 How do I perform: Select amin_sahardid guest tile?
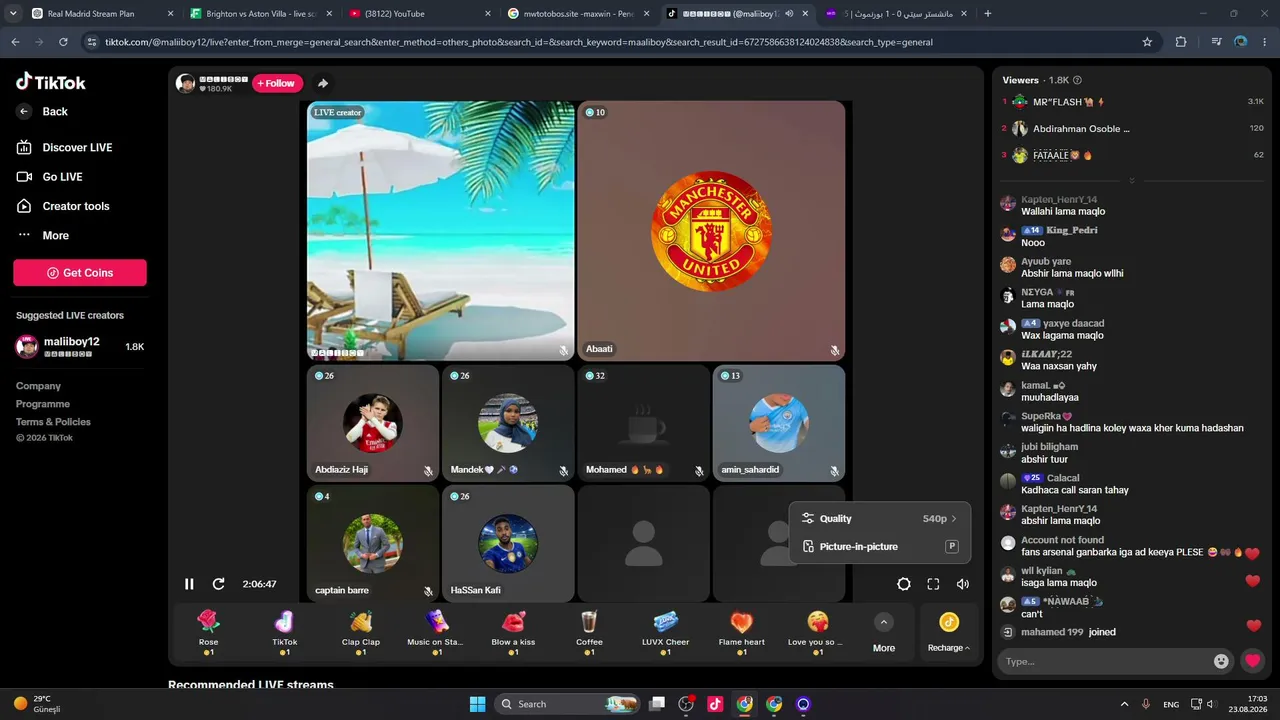coord(779,423)
